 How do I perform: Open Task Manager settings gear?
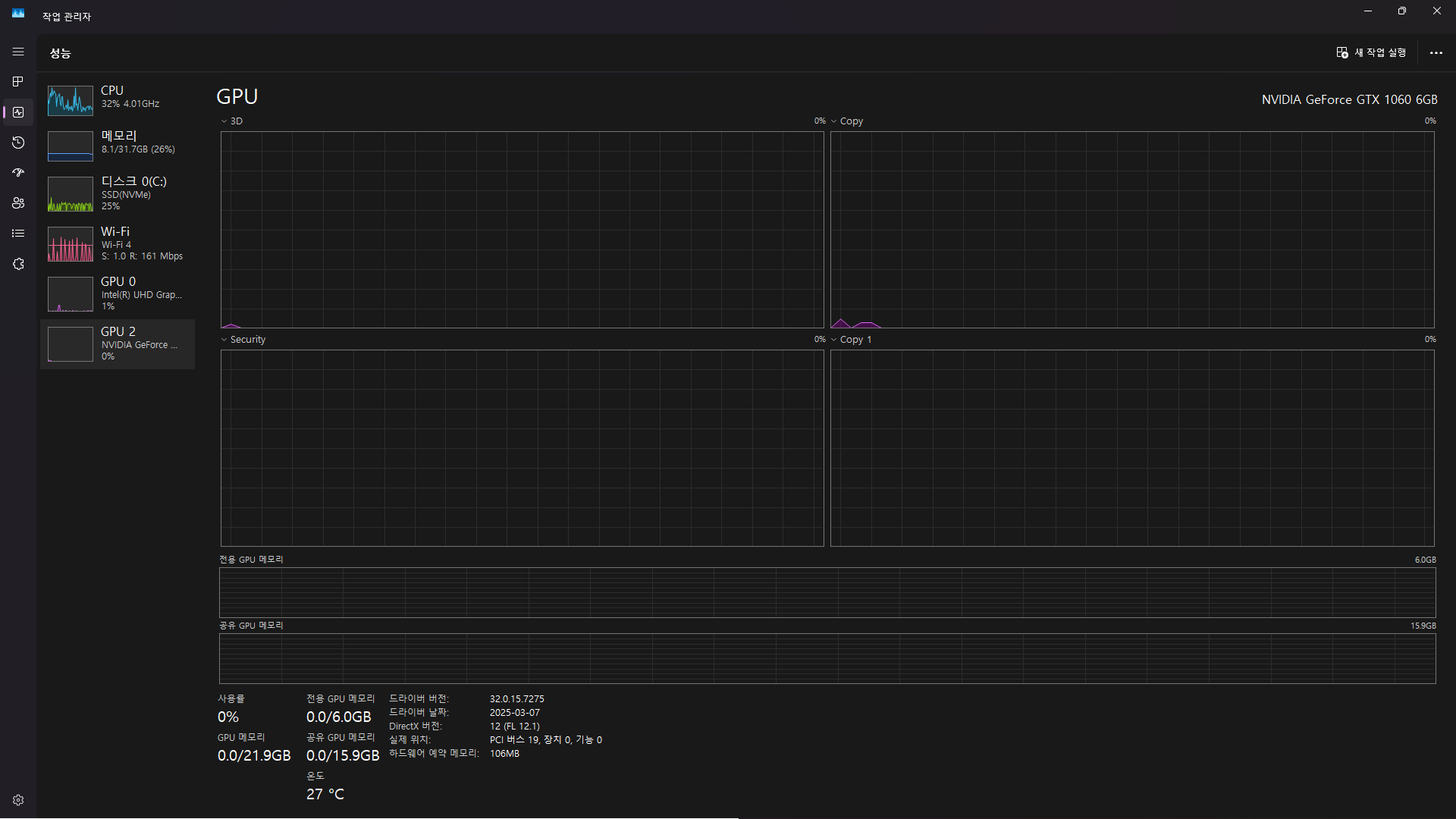point(18,800)
